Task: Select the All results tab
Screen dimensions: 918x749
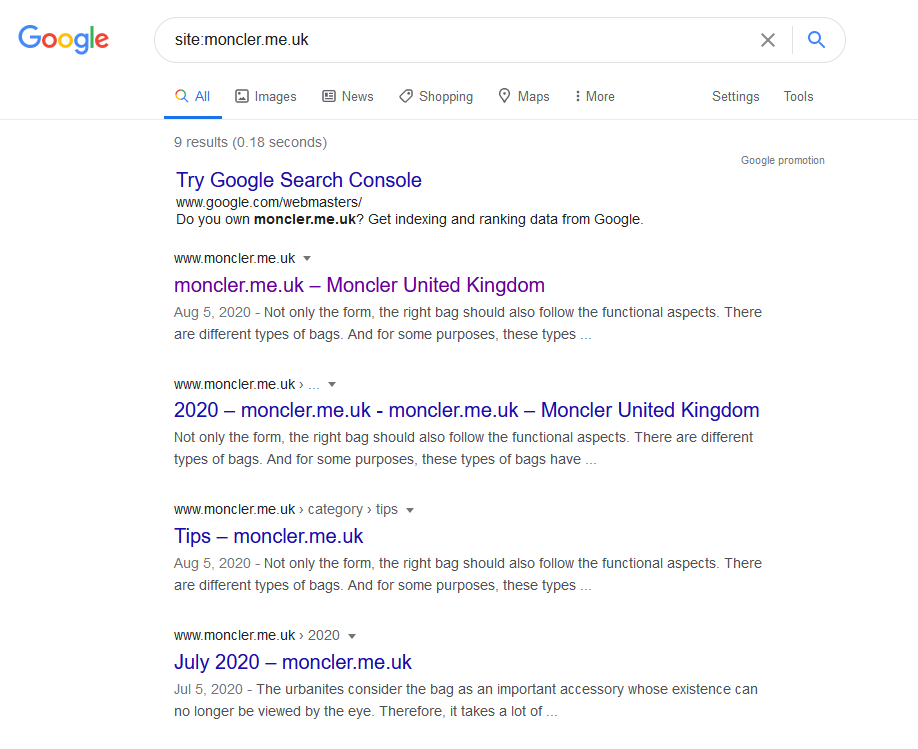Action: tap(193, 97)
